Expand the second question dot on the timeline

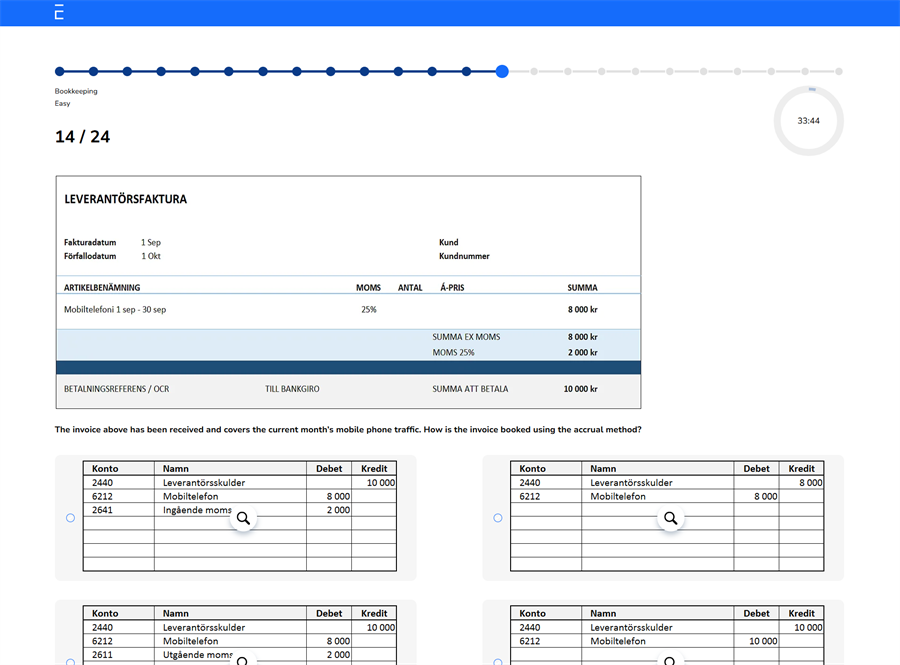pyautogui.click(x=93, y=71)
